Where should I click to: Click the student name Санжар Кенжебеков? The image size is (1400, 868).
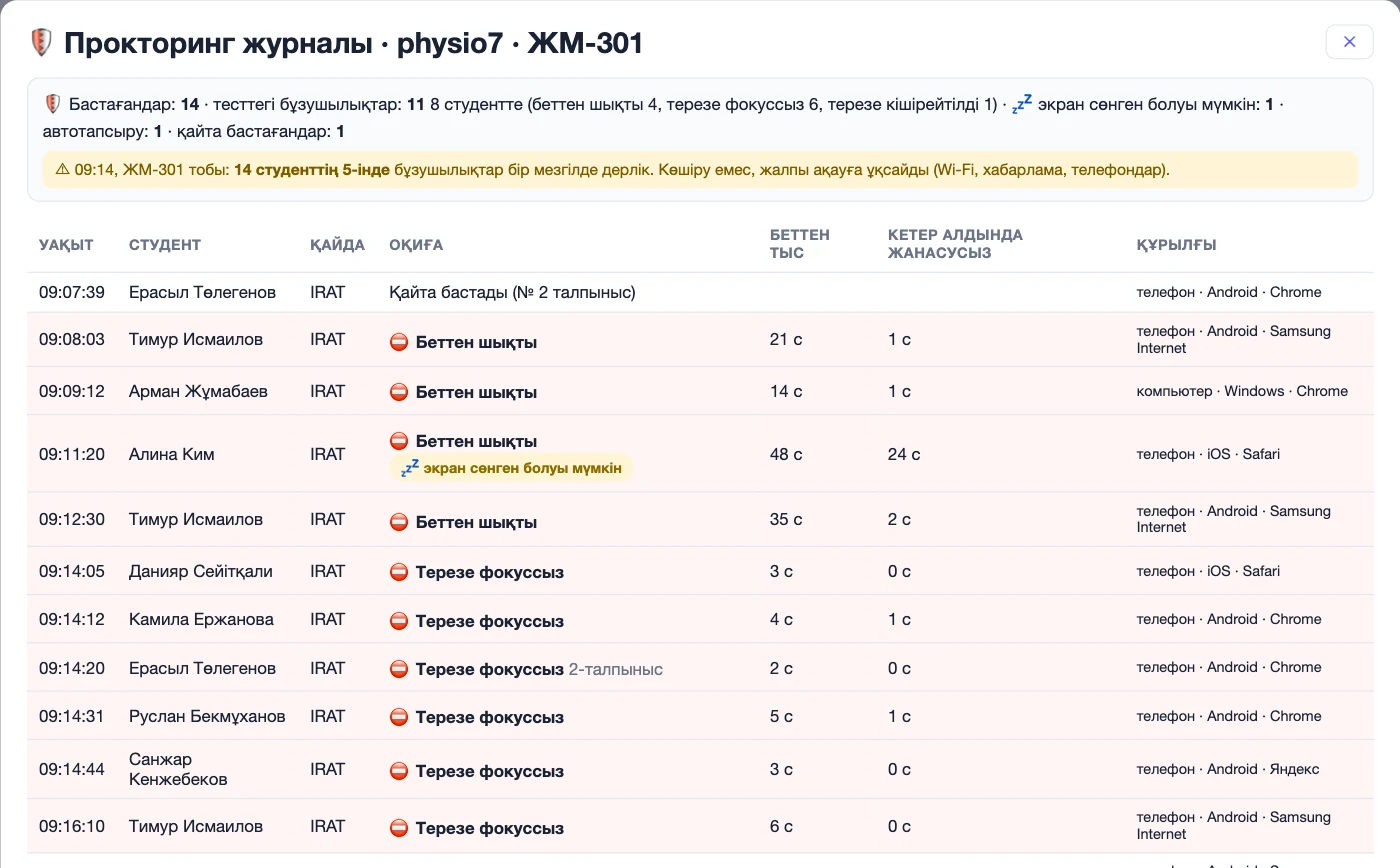(178, 769)
